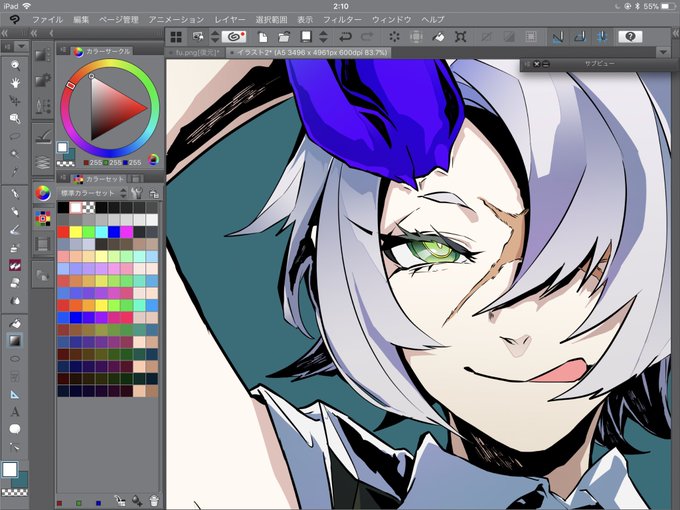
Task: Click the New document icon
Action: tap(263, 37)
